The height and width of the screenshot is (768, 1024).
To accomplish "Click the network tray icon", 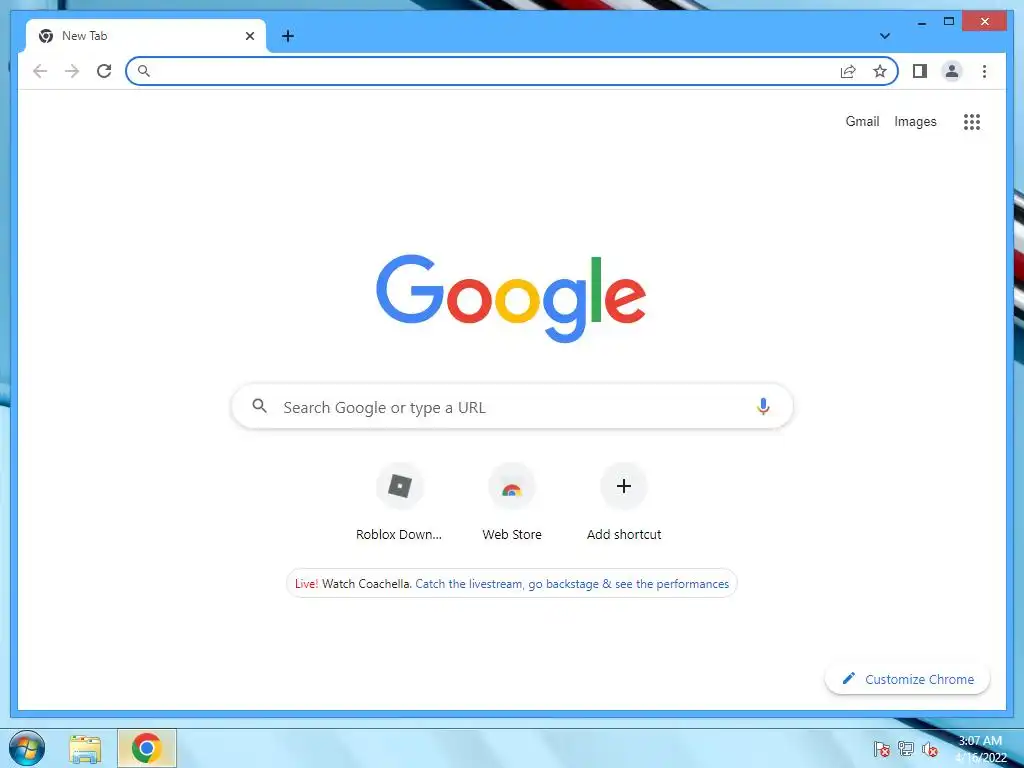I will 906,749.
